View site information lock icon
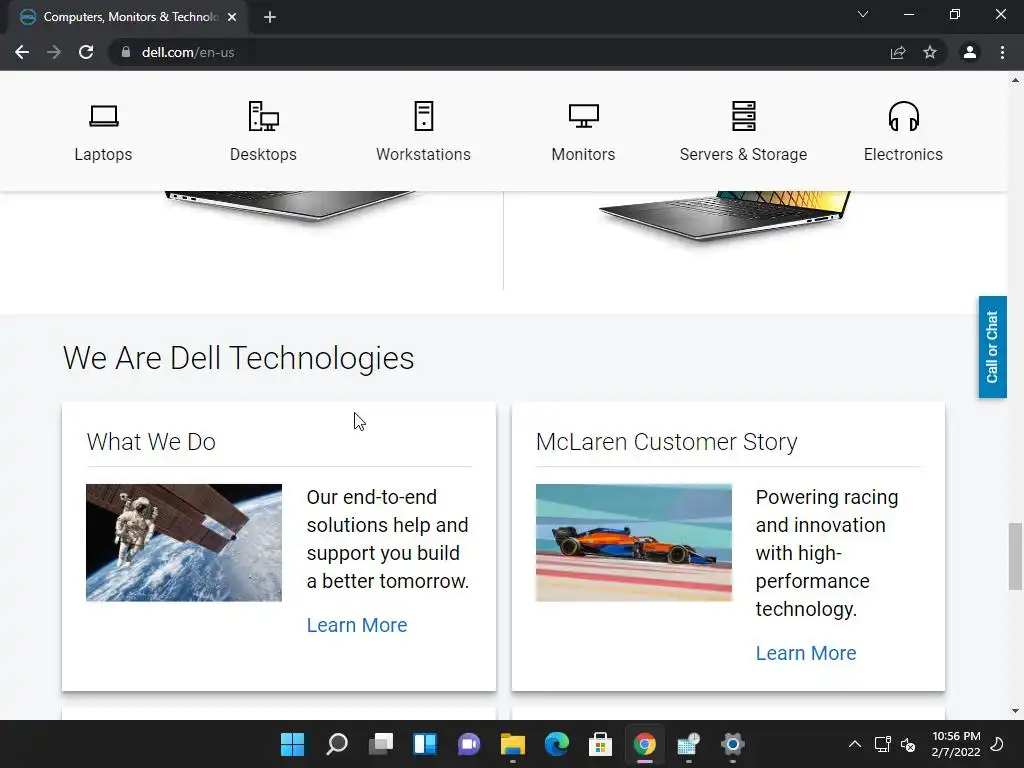 tap(125, 52)
